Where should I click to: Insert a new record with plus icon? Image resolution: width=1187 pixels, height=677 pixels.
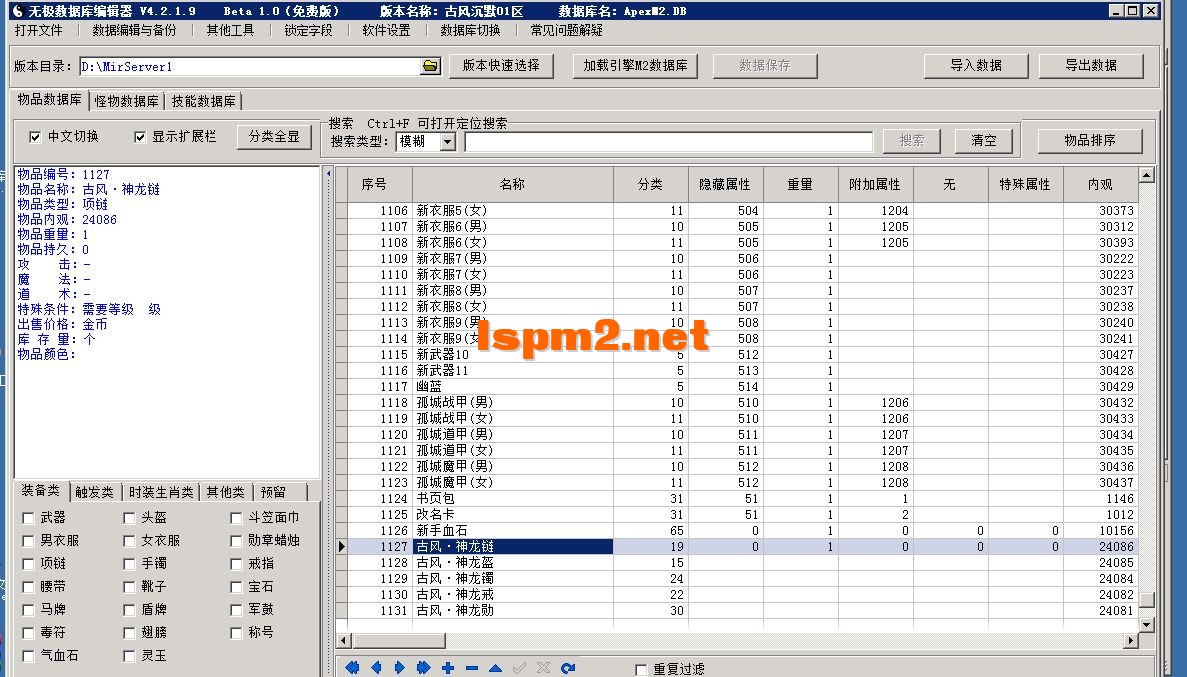pyautogui.click(x=447, y=668)
